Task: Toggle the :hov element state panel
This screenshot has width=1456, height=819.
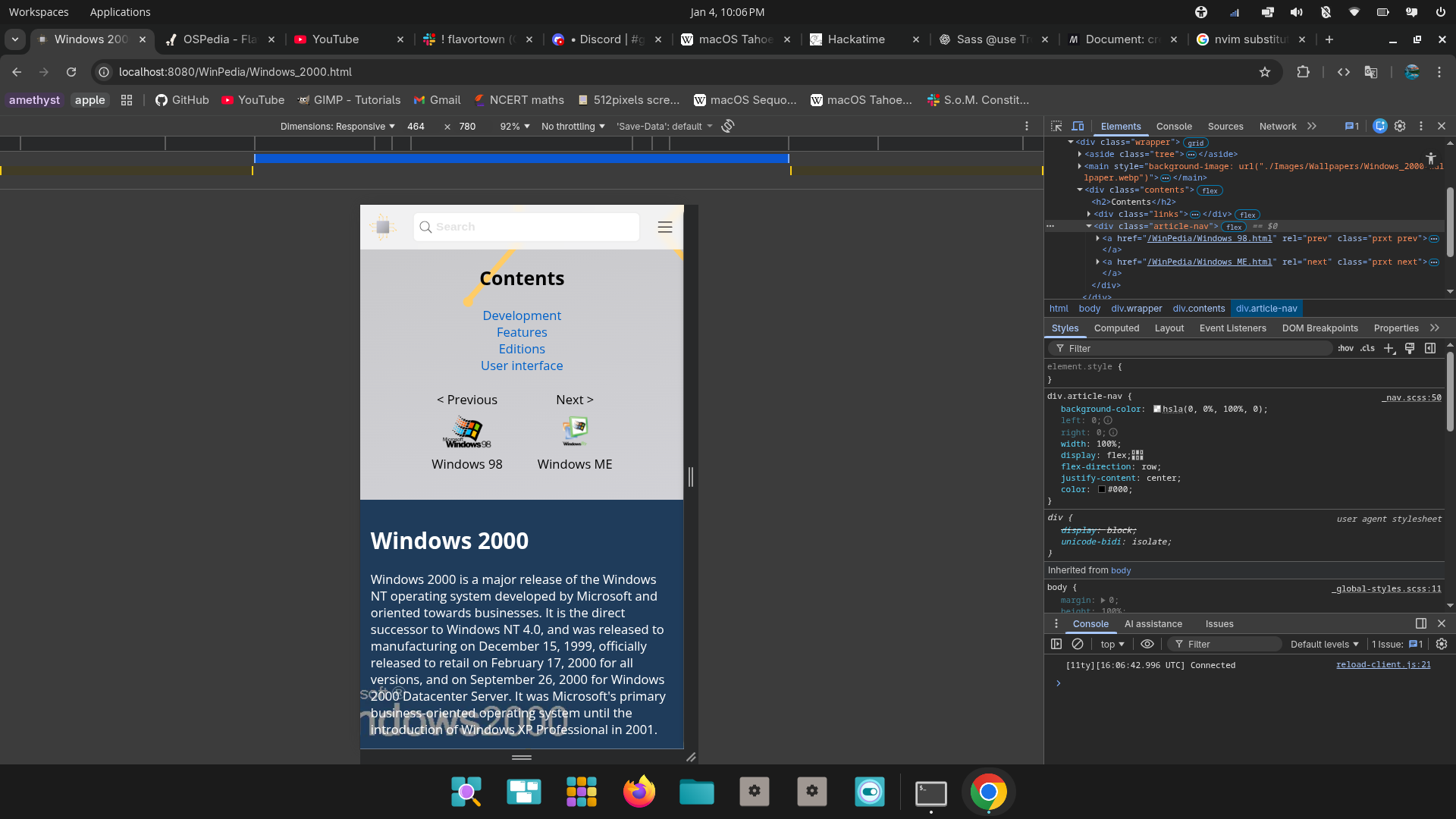Action: [1345, 348]
